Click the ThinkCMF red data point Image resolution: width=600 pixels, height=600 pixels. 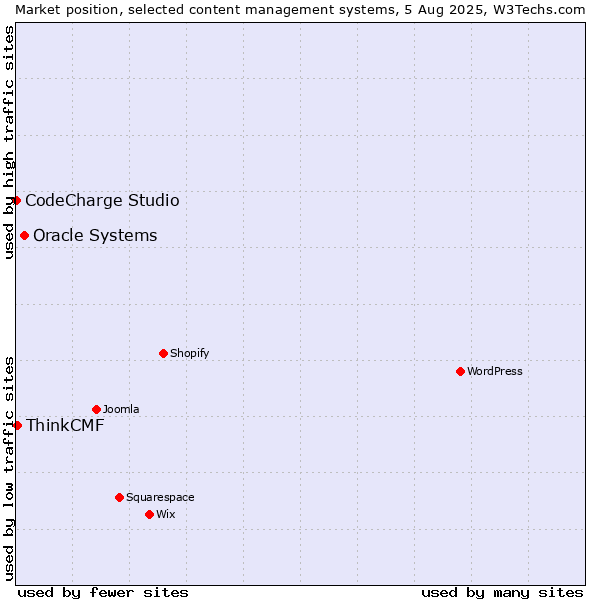(17, 425)
